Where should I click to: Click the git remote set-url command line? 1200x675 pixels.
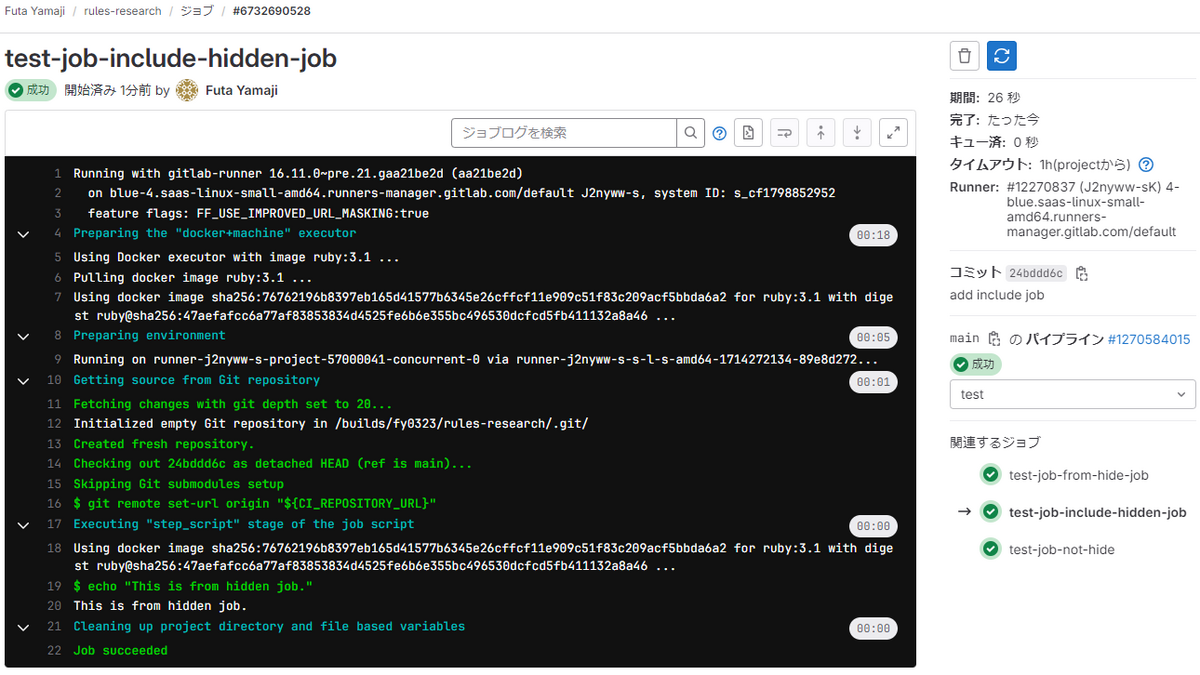[x=255, y=504]
